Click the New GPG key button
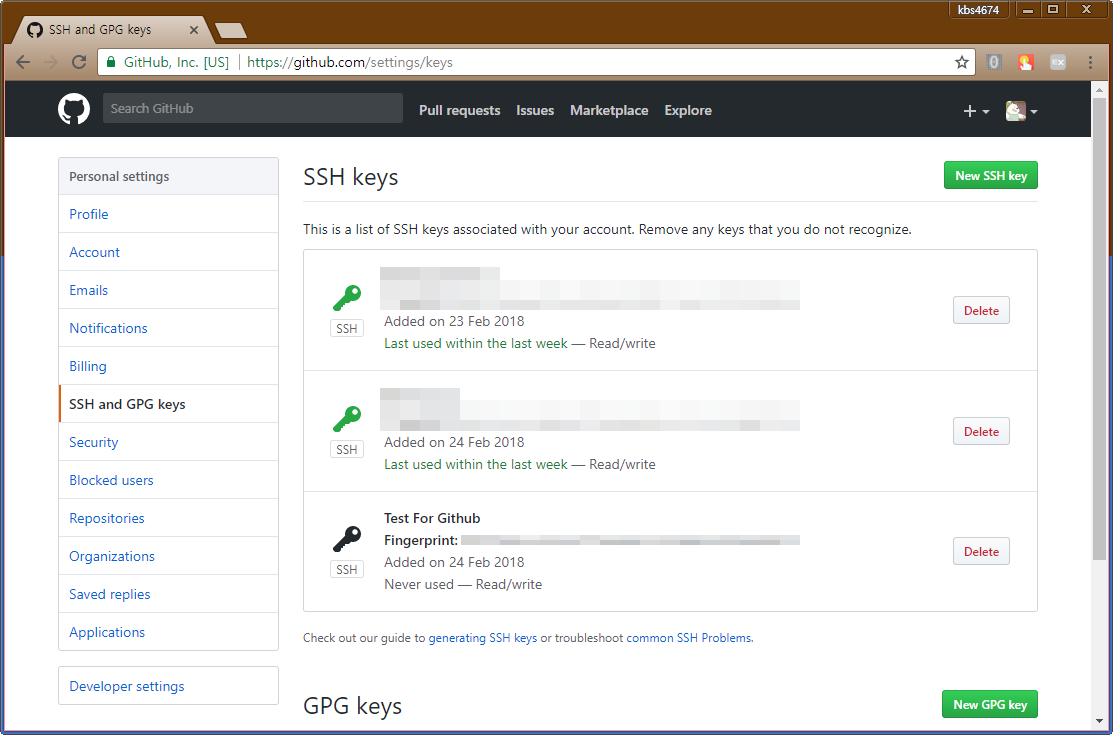Screen dimensions: 1113x735 (x=989, y=704)
